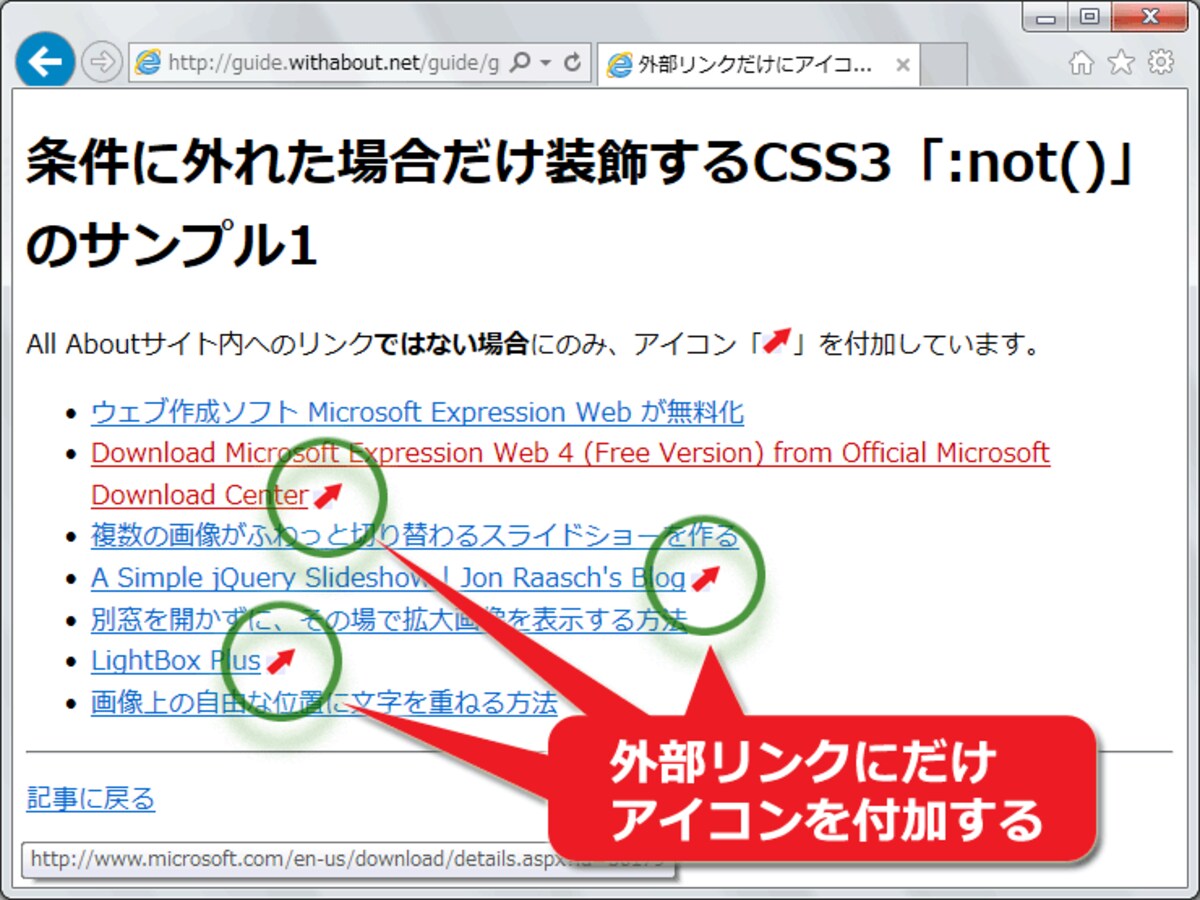Close the browser window
The image size is (1200, 900).
coord(1149,17)
